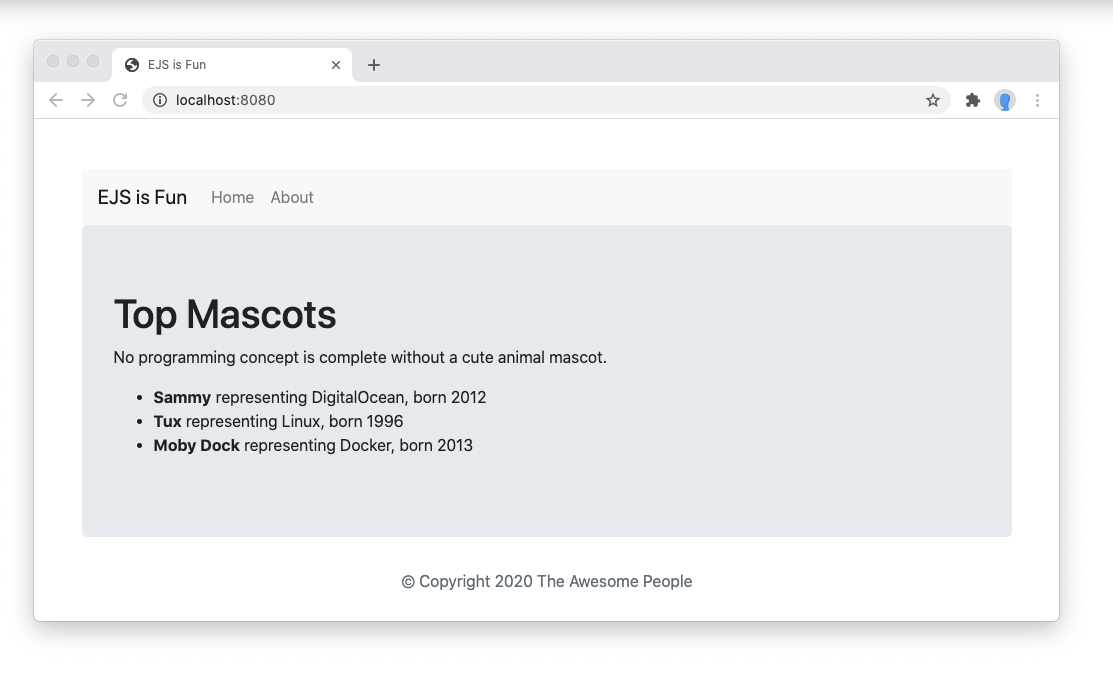This screenshot has width=1113, height=679.
Task: Click the localhost:8080 address bar
Action: coord(547,100)
